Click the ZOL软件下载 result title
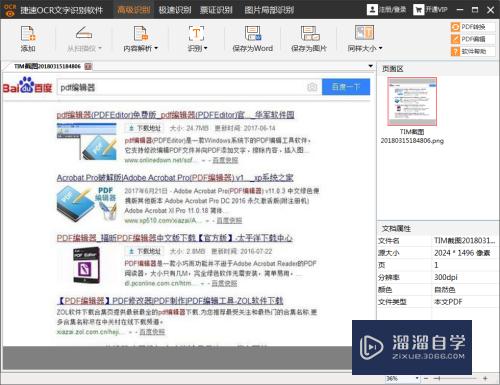The width and height of the screenshot is (500, 385). tap(170, 301)
